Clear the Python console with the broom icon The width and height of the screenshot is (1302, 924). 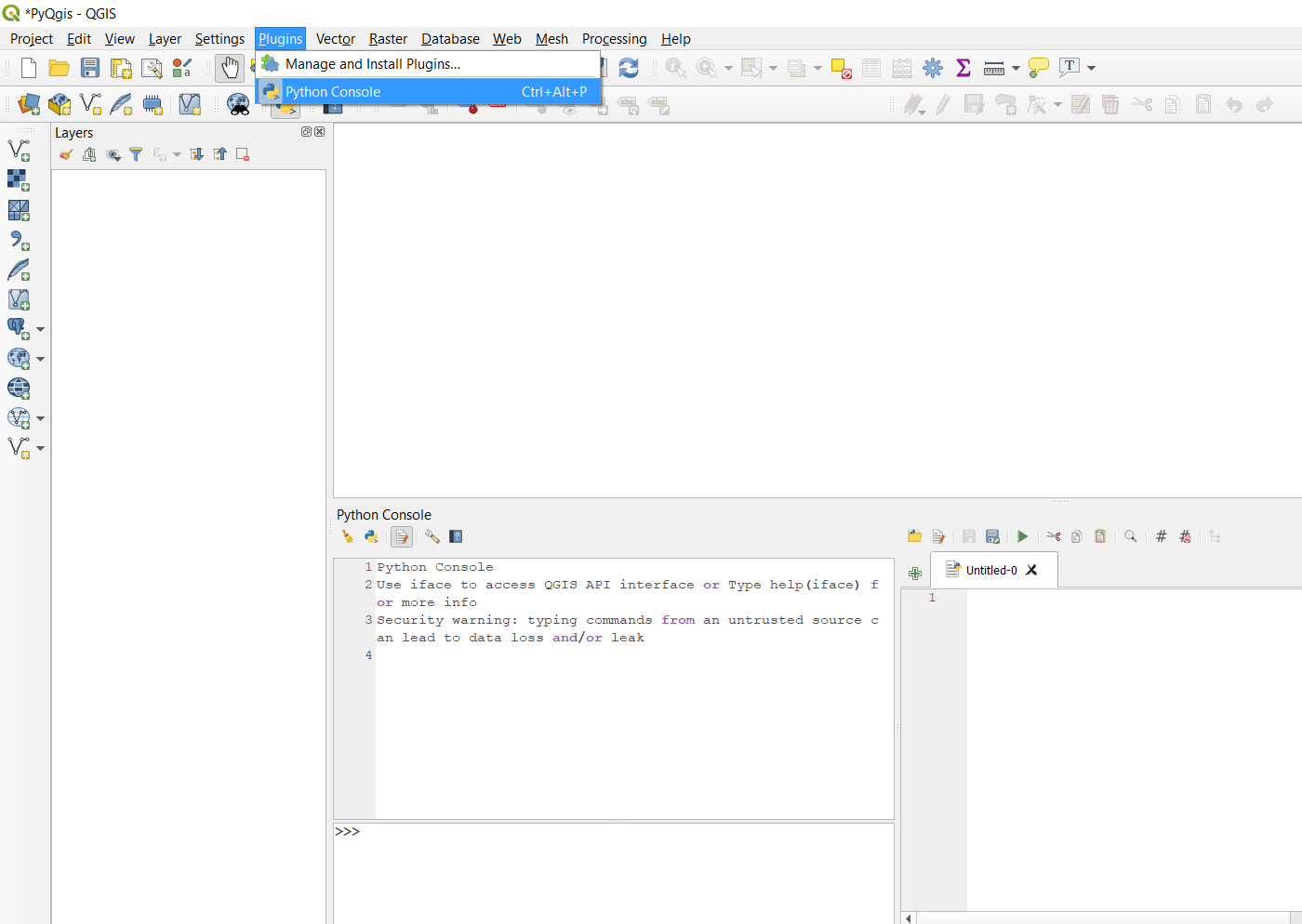coord(348,536)
